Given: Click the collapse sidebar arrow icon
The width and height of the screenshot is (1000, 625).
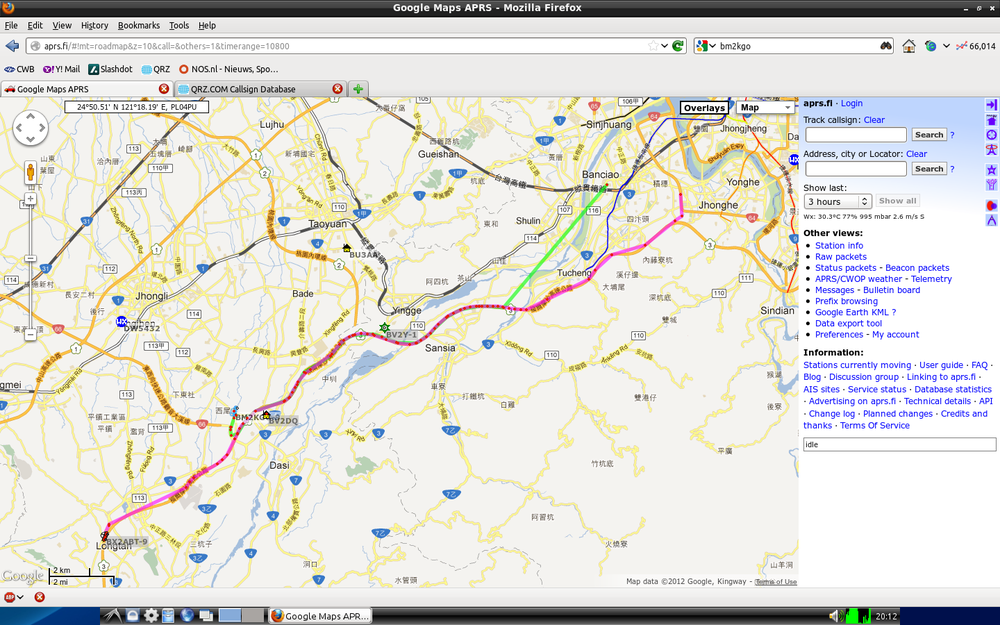Looking at the screenshot, I should [991, 104].
